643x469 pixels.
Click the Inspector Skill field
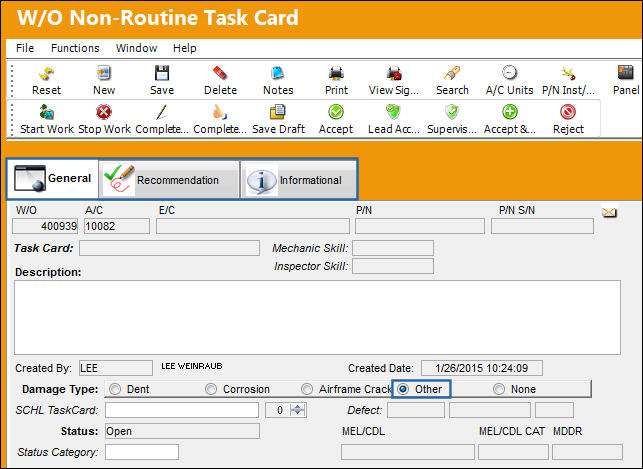coord(393,266)
